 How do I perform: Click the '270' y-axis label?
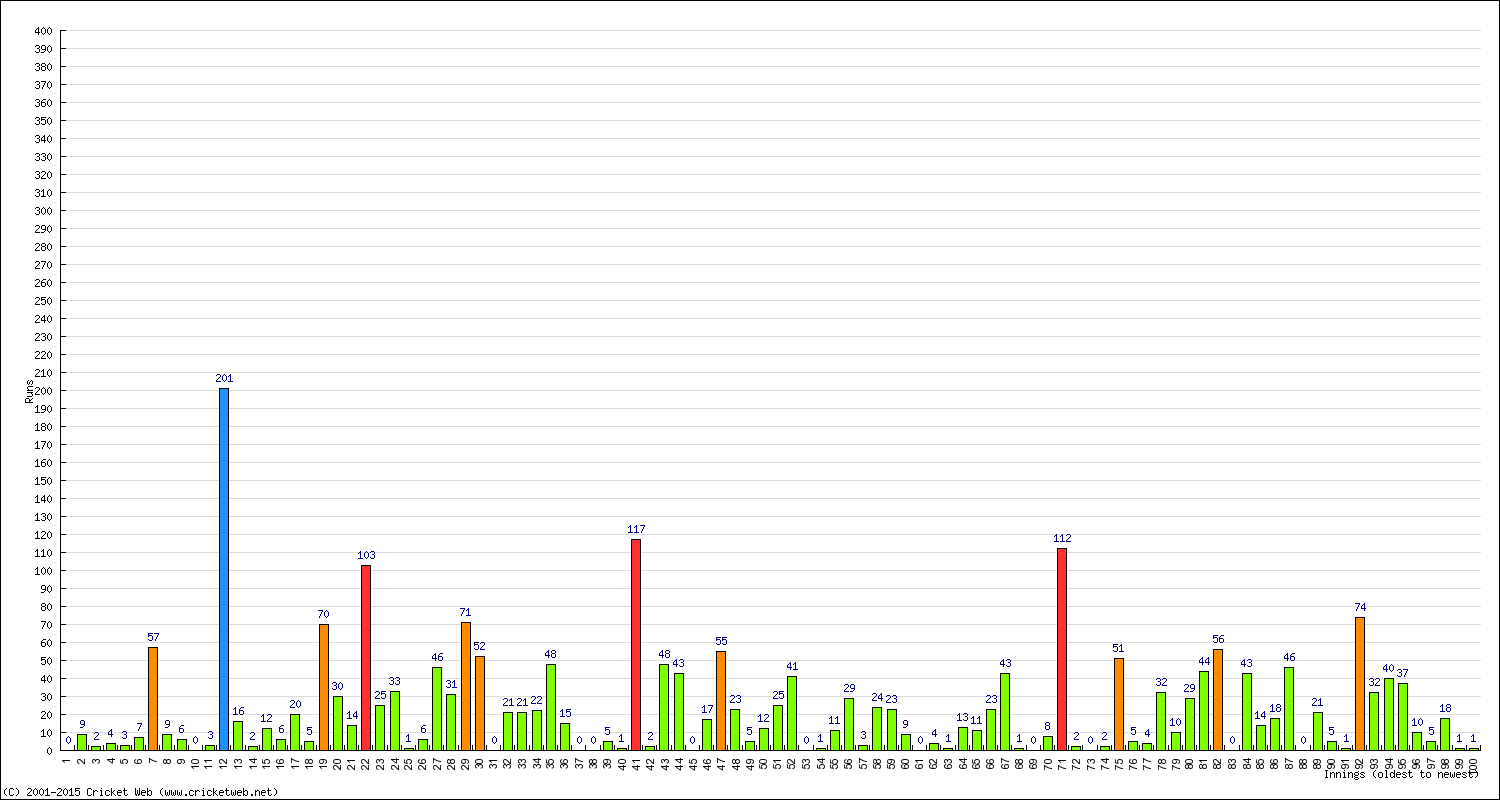[44, 265]
